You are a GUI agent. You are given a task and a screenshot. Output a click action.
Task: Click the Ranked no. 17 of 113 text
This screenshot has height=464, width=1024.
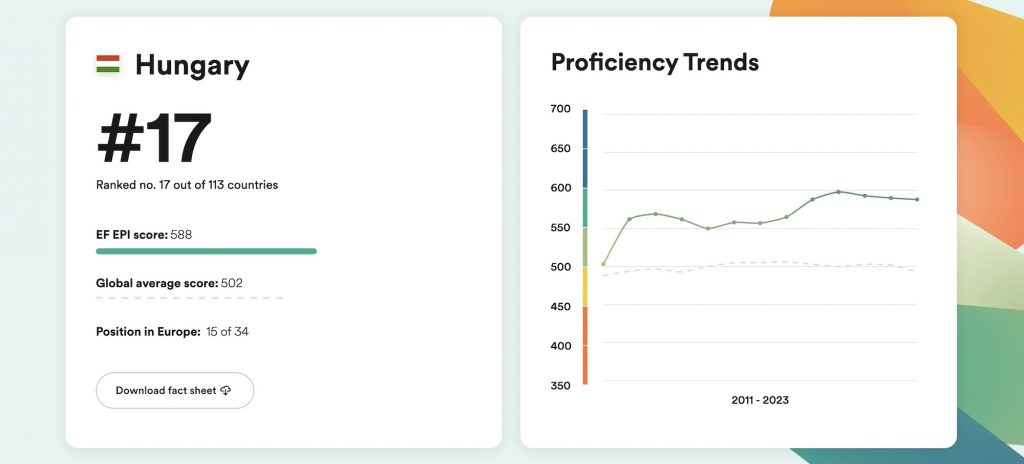[187, 185]
